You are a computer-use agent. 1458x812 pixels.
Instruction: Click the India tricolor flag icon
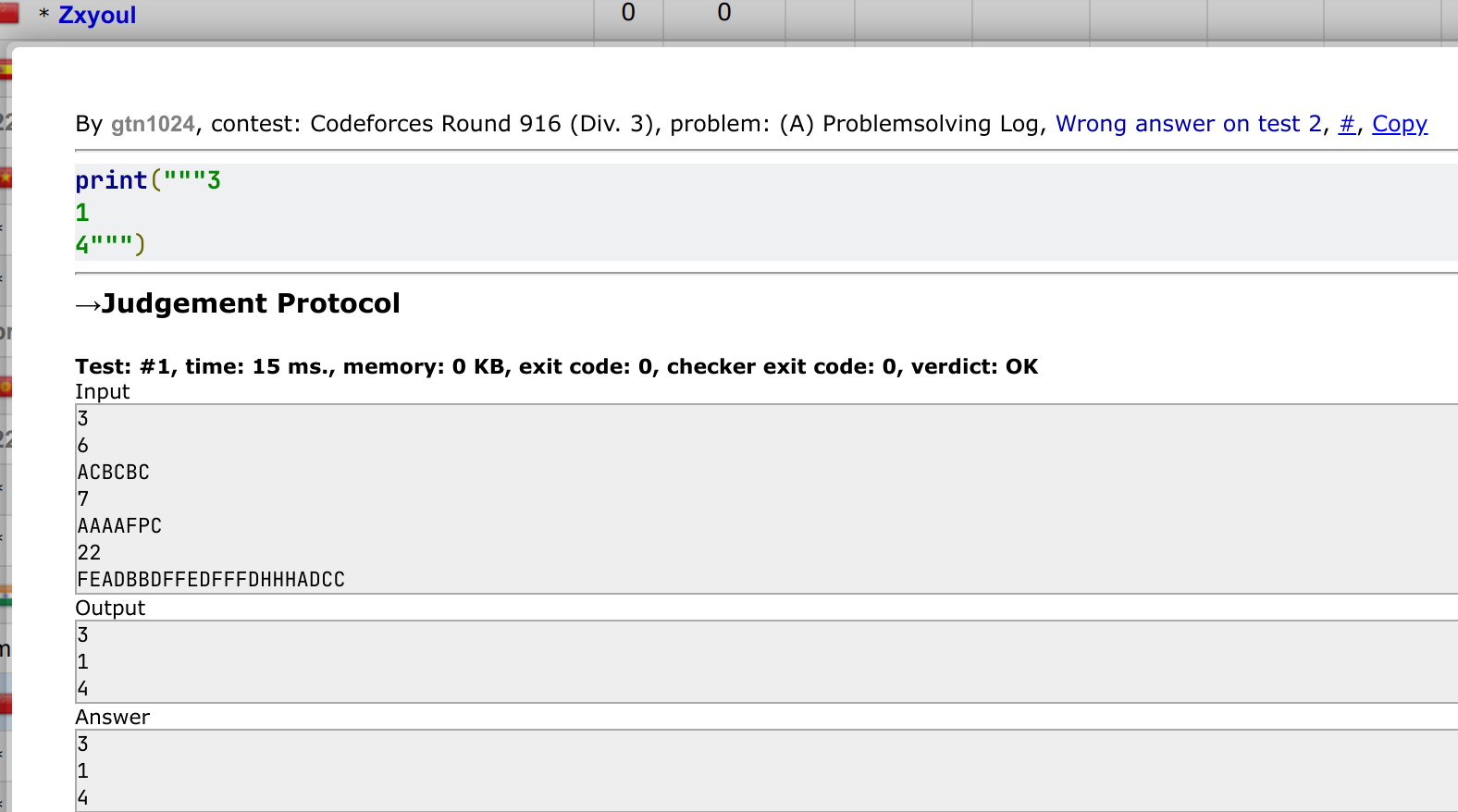5,595
